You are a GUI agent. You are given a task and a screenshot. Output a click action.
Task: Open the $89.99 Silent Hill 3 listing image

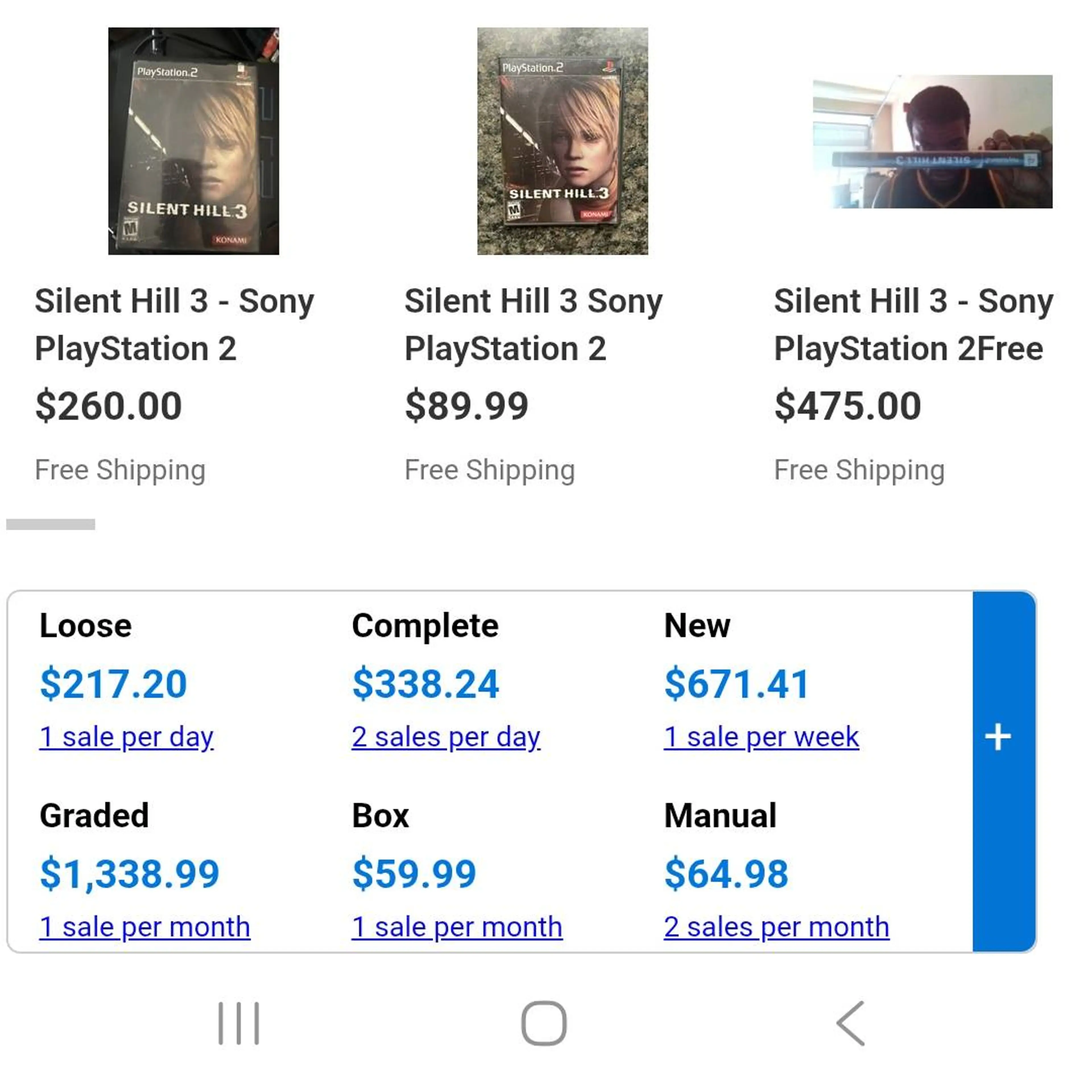click(x=562, y=141)
